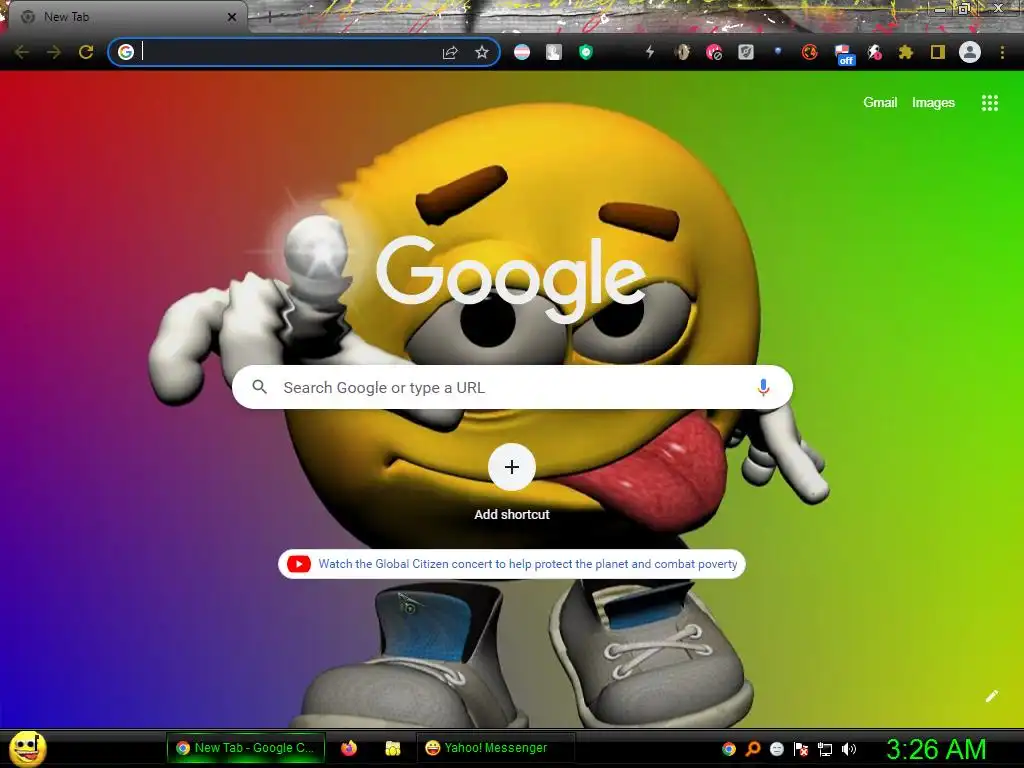The image size is (1024, 768).
Task: Open the Images link
Action: pos(933,103)
